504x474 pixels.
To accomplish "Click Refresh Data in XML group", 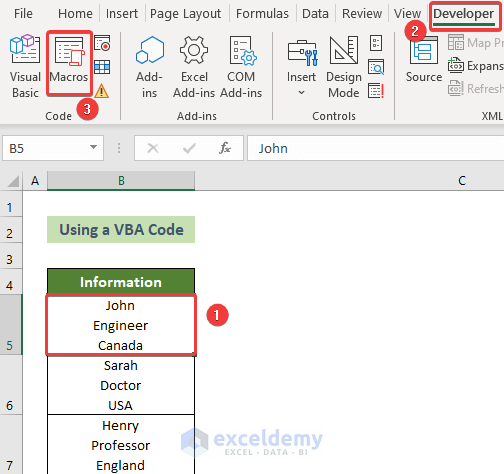I will [476, 88].
